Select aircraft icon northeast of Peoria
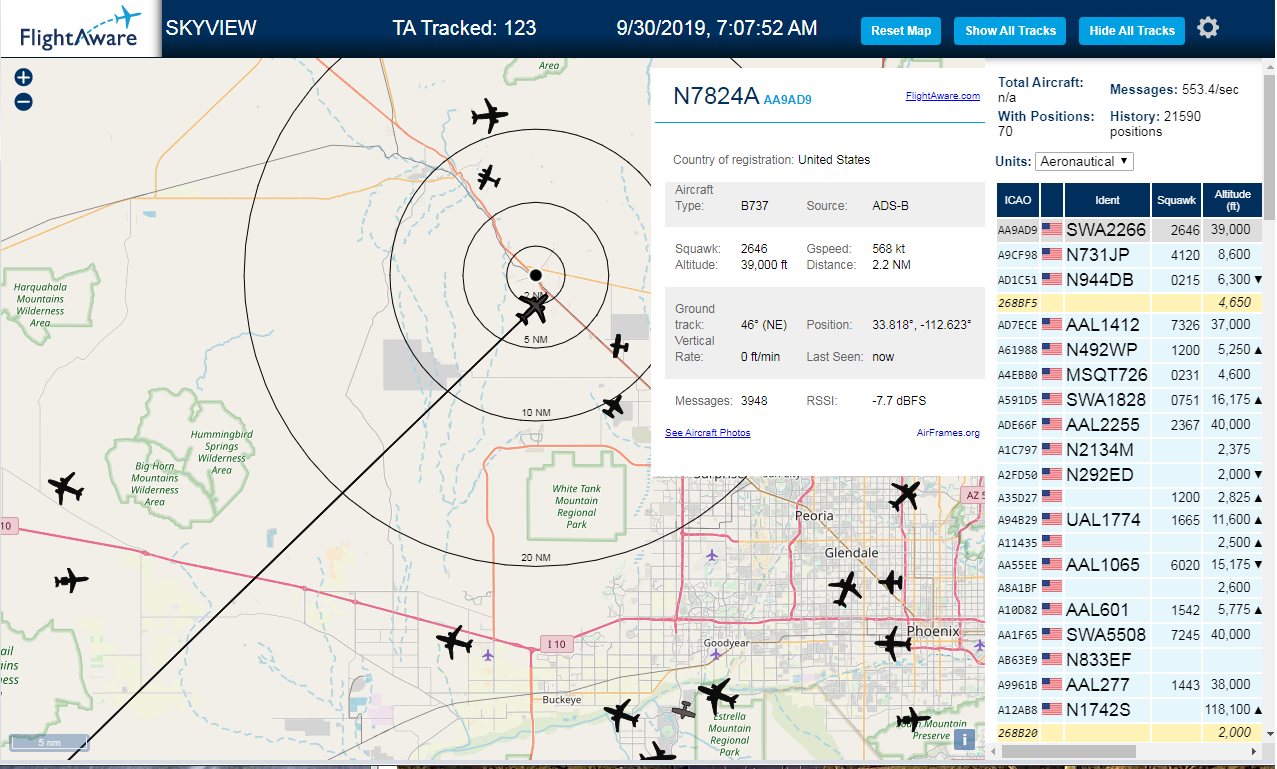 coord(905,494)
